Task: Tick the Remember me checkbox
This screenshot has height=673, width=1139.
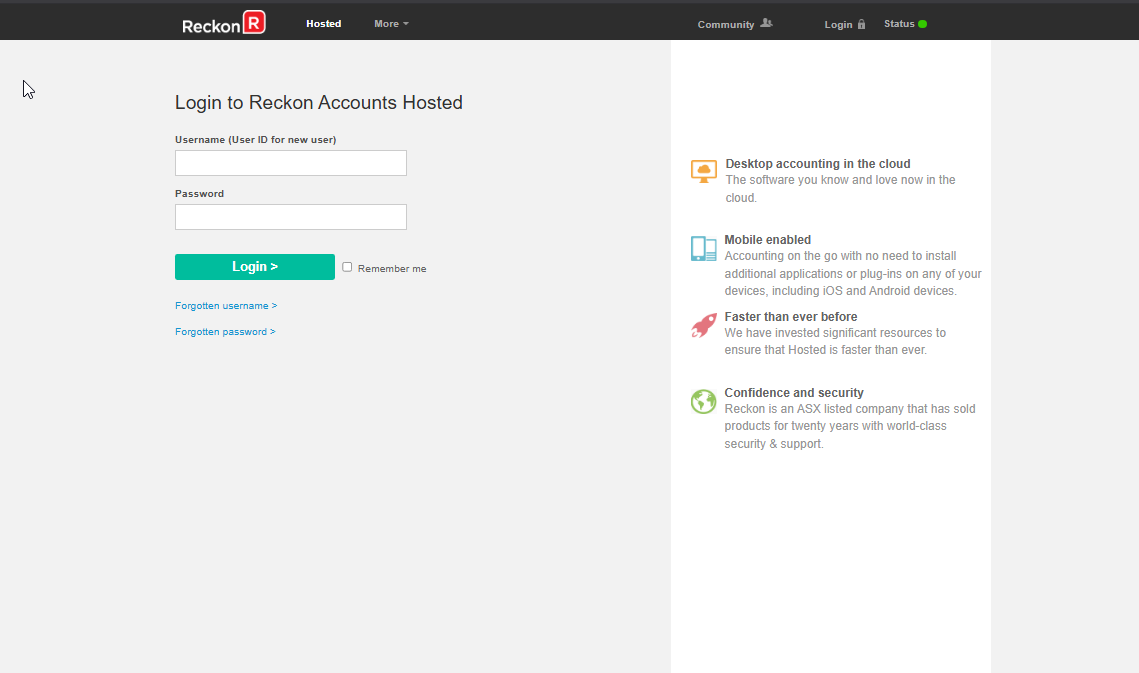Action: tap(347, 267)
